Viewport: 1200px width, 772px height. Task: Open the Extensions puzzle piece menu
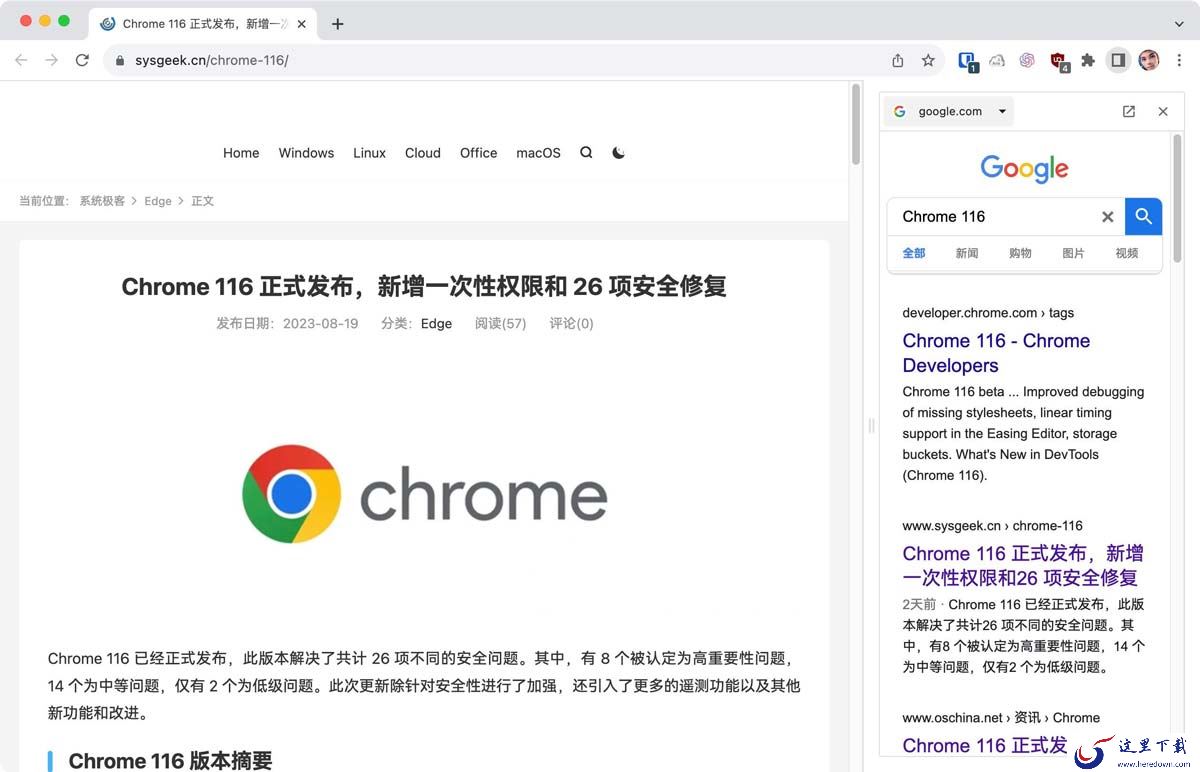1088,60
